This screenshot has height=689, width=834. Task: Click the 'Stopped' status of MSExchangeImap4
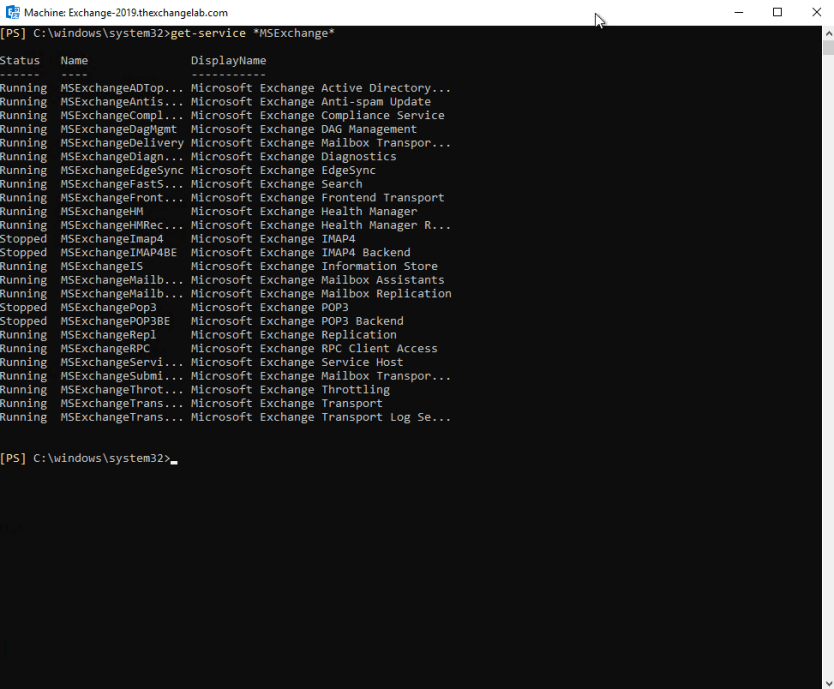click(23, 239)
